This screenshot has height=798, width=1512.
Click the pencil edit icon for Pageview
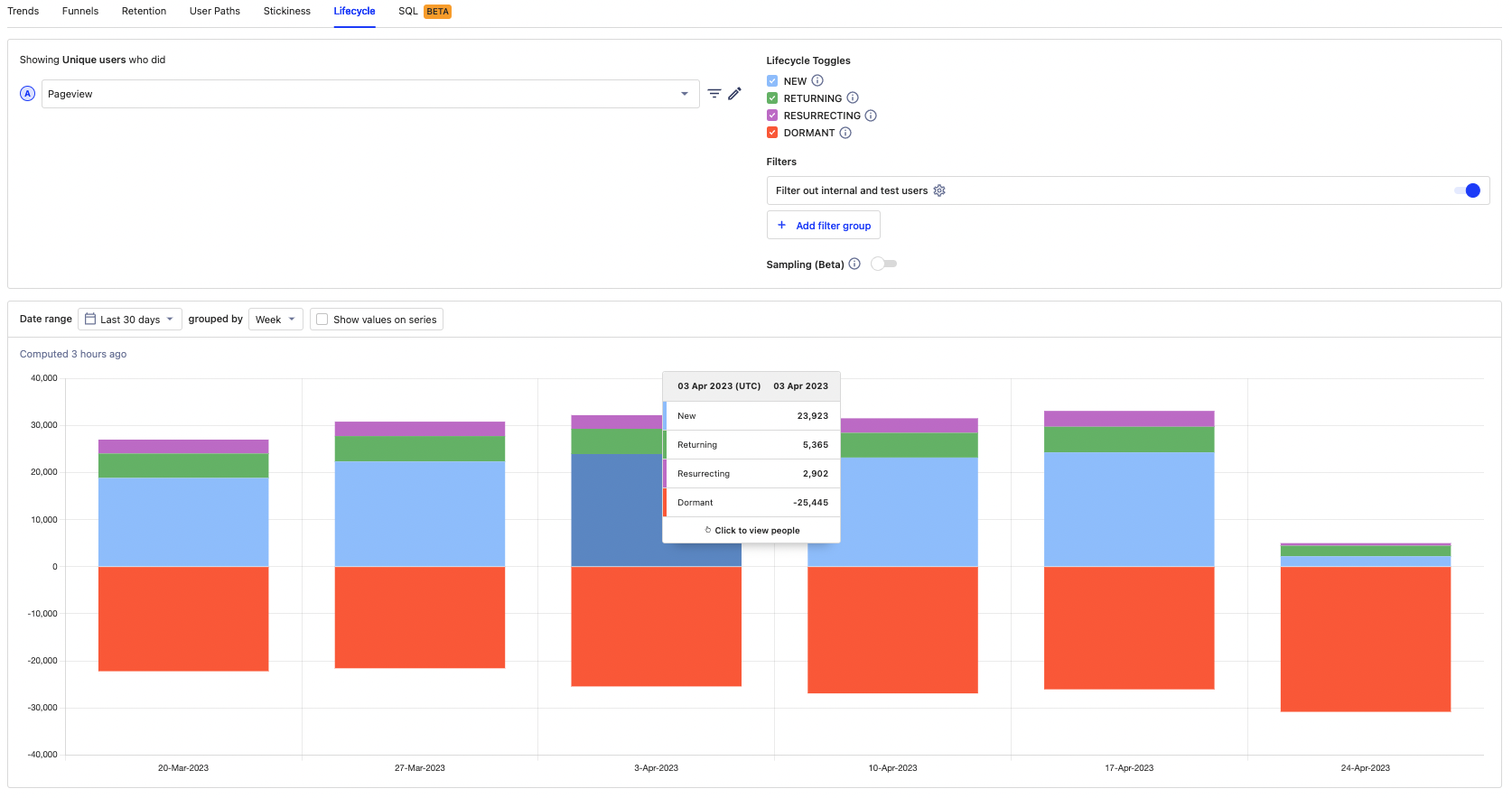coord(735,94)
